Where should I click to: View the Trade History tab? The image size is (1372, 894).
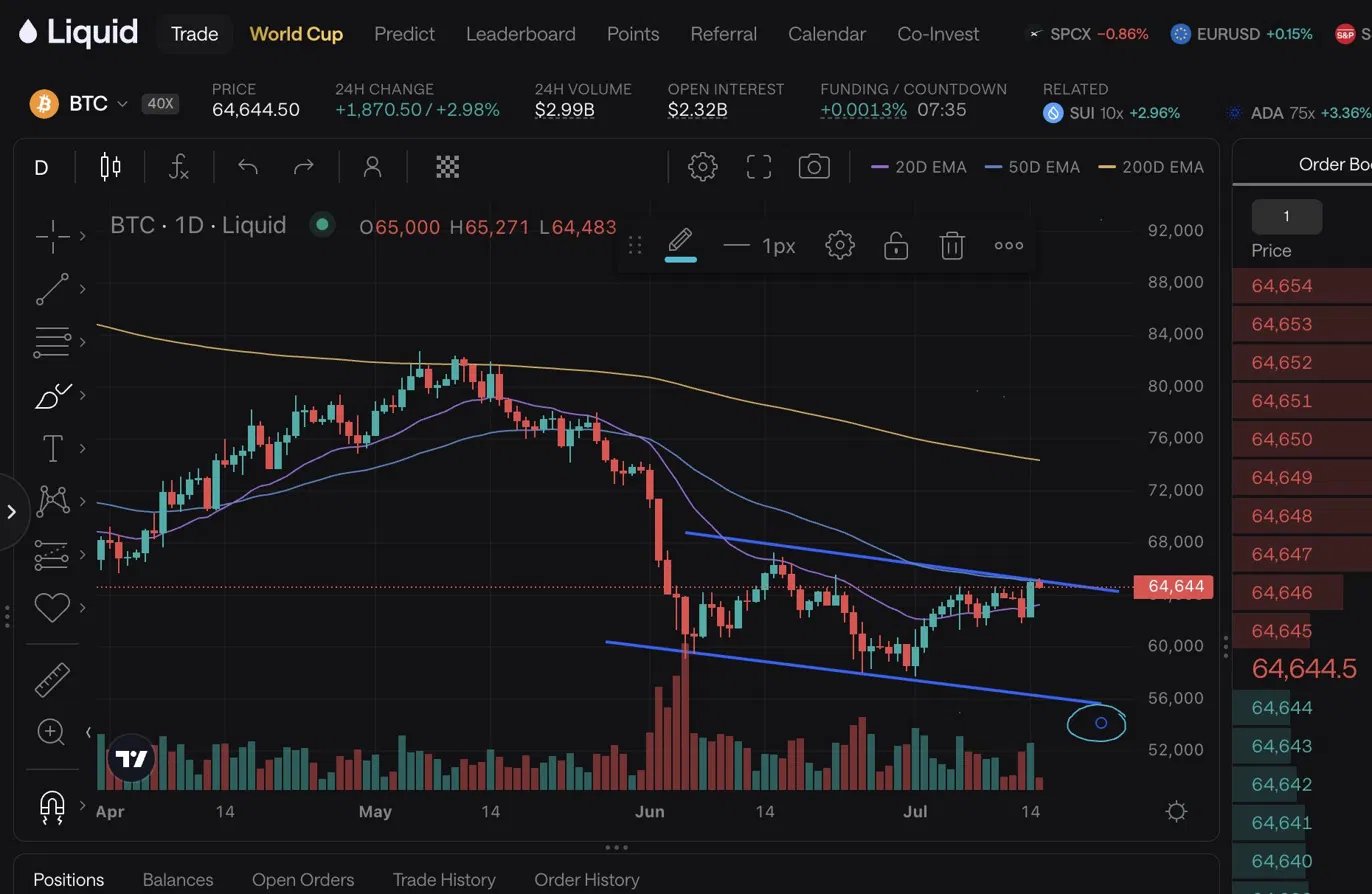[x=444, y=880]
